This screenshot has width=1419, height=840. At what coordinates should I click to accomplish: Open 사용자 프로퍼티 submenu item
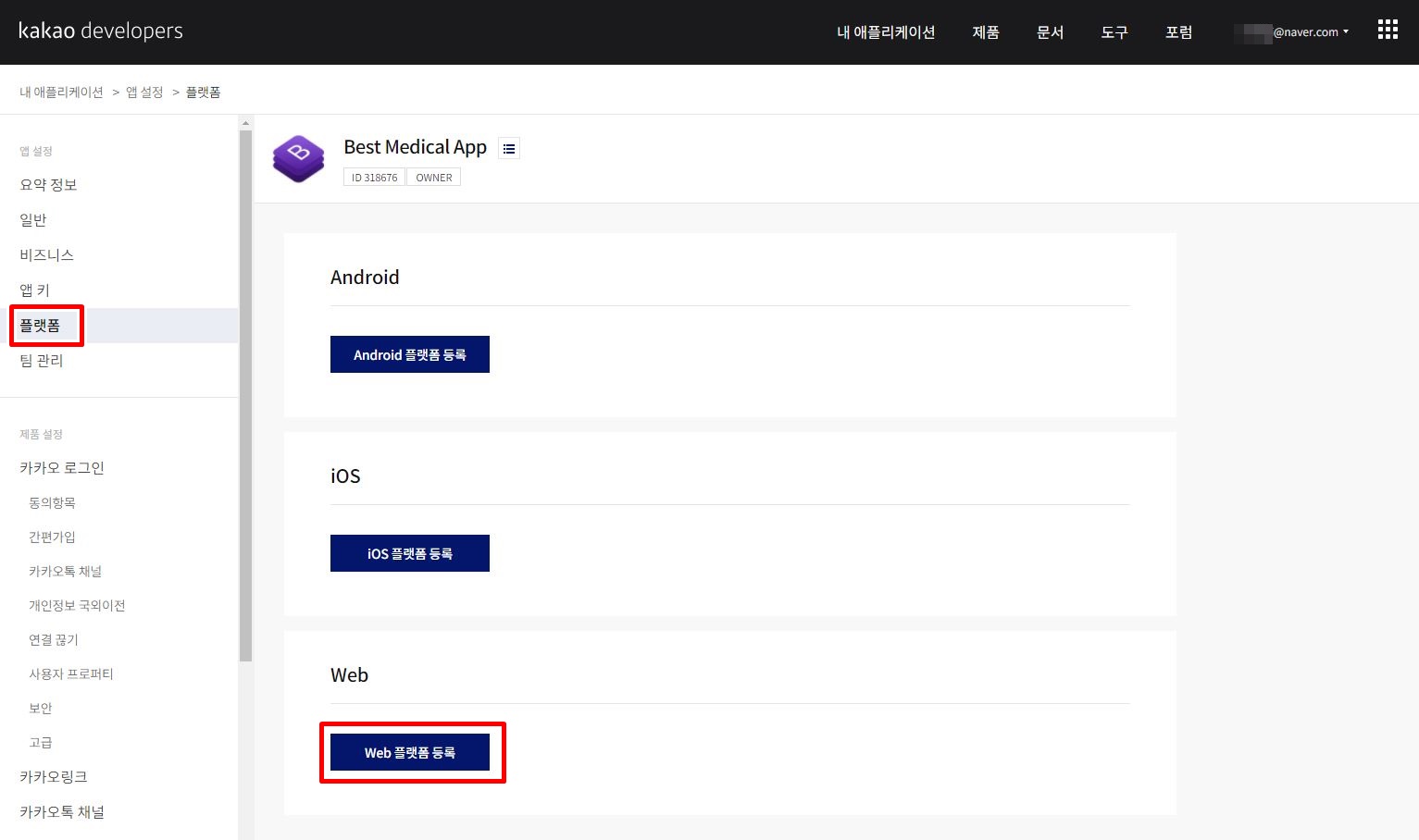coord(71,674)
